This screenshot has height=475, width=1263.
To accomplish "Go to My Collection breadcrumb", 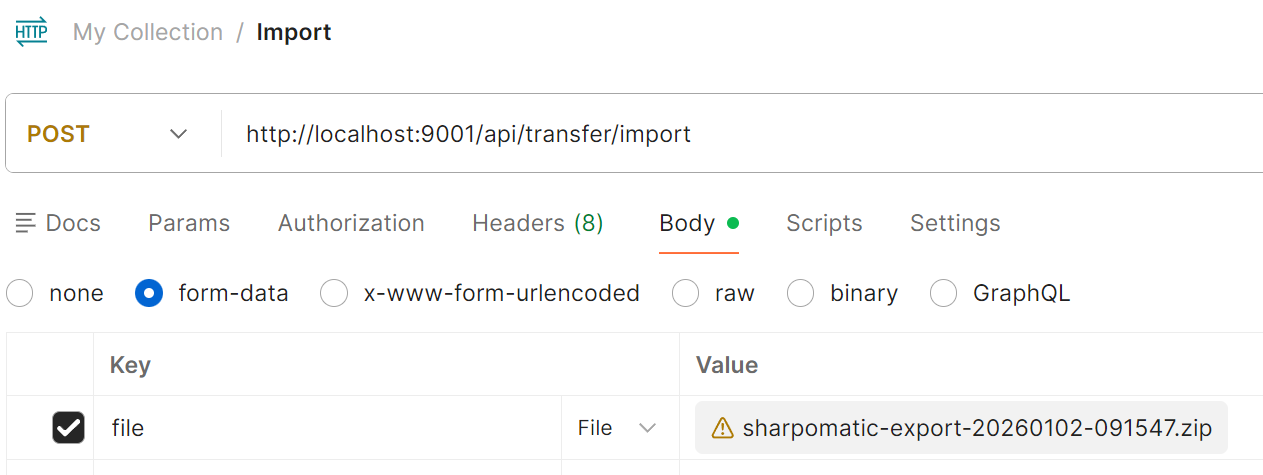I will pos(148,32).
